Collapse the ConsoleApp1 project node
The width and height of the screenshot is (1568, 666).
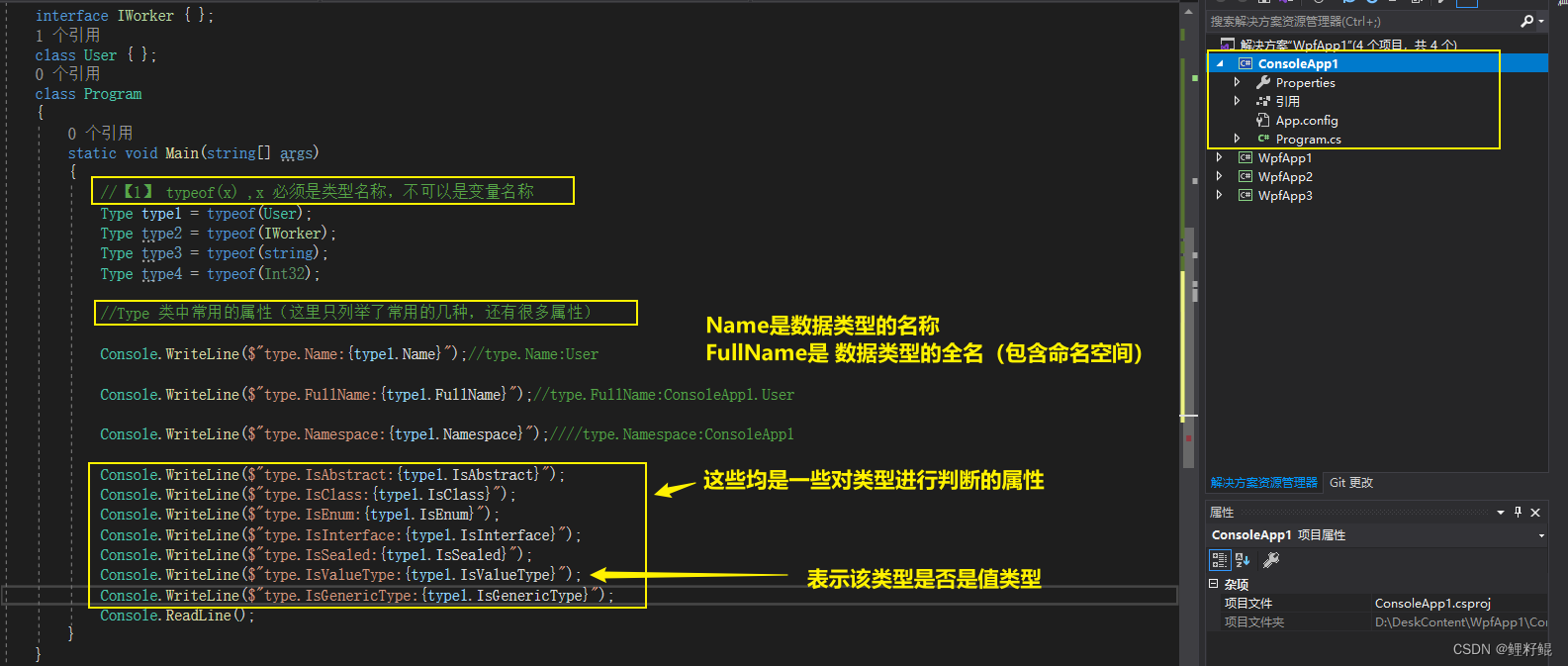(1220, 63)
